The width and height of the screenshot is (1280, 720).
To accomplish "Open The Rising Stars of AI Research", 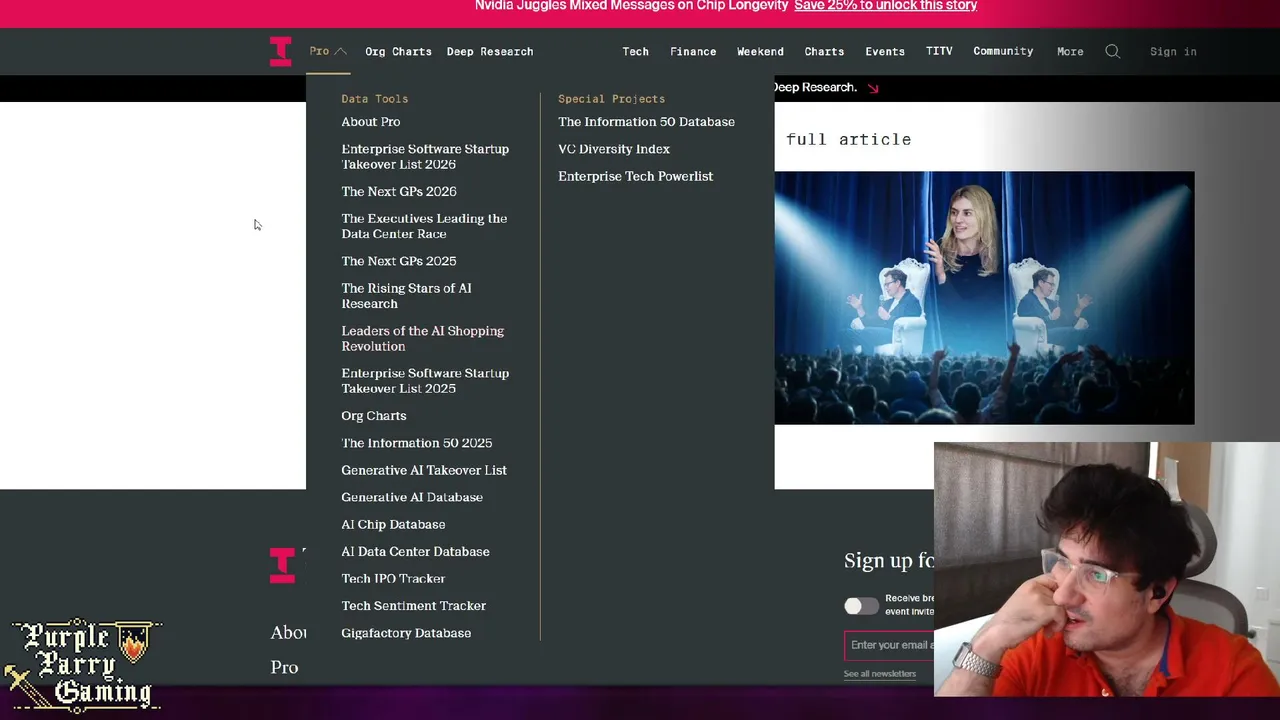I will [x=406, y=296].
